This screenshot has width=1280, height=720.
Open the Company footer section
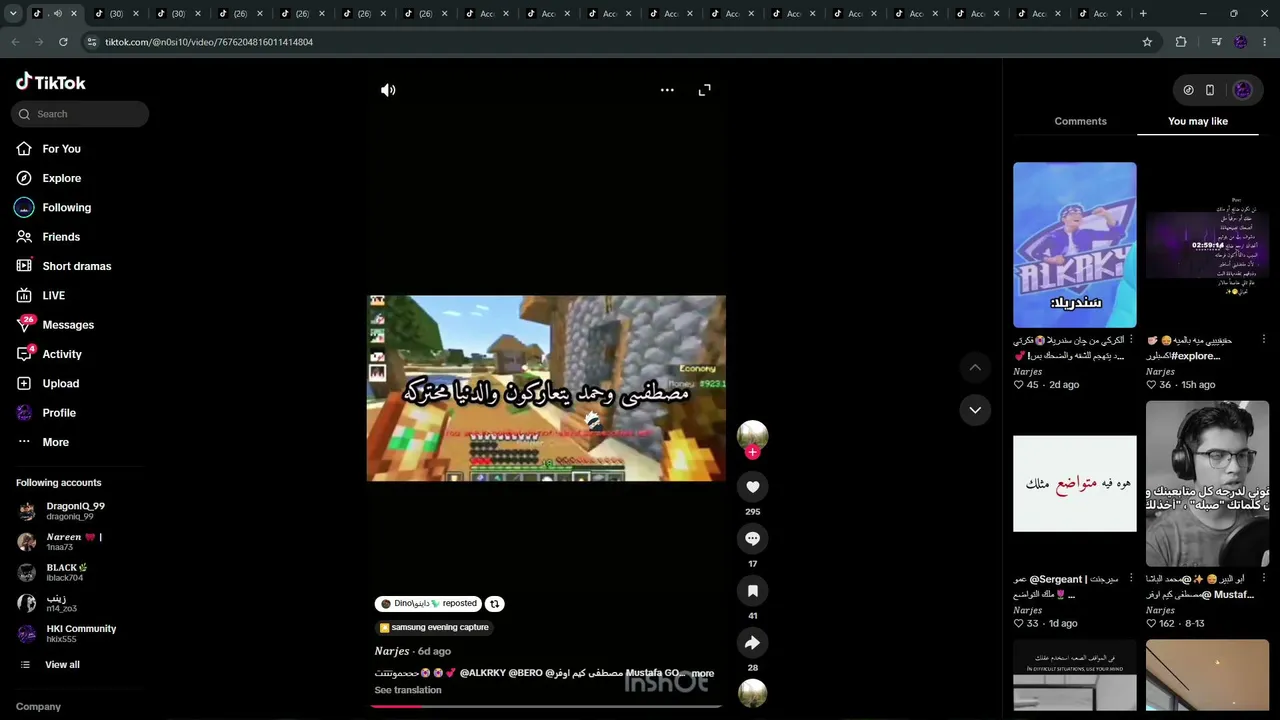pyautogui.click(x=38, y=707)
